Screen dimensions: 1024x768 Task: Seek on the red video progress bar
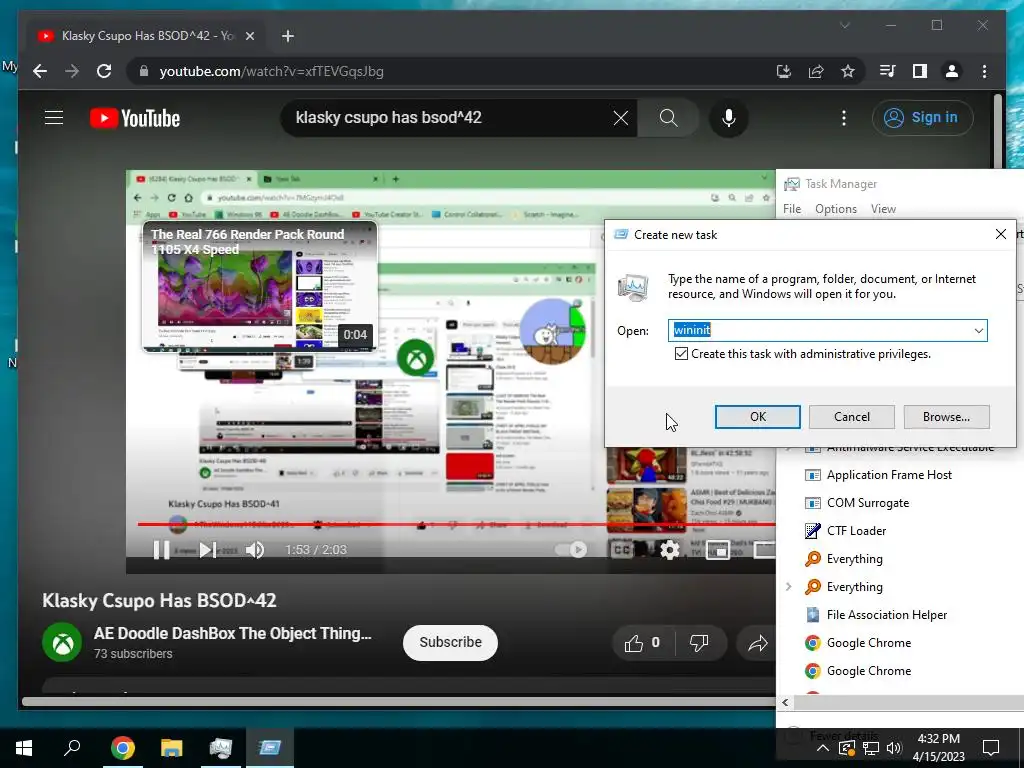pyautogui.click(x=456, y=524)
